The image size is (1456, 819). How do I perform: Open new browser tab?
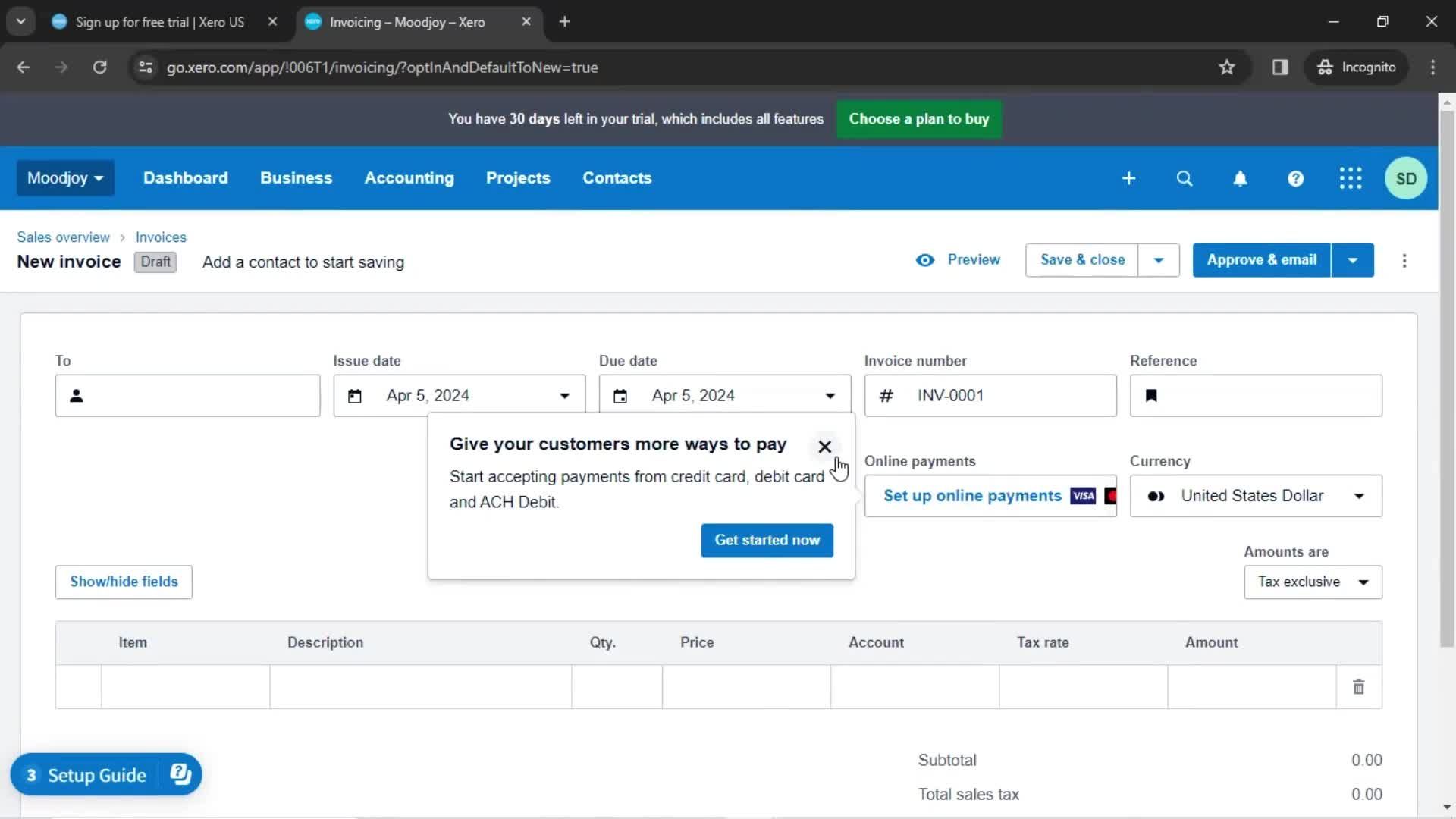[564, 22]
